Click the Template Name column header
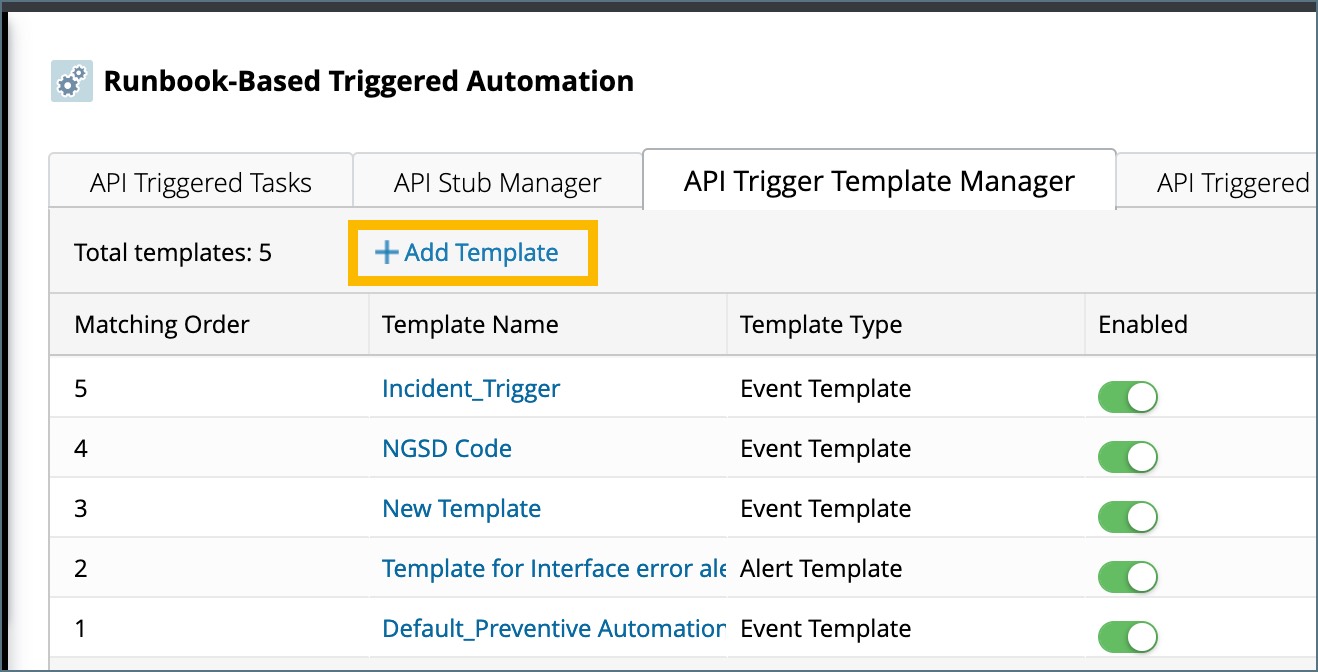The image size is (1318, 672). (x=470, y=324)
